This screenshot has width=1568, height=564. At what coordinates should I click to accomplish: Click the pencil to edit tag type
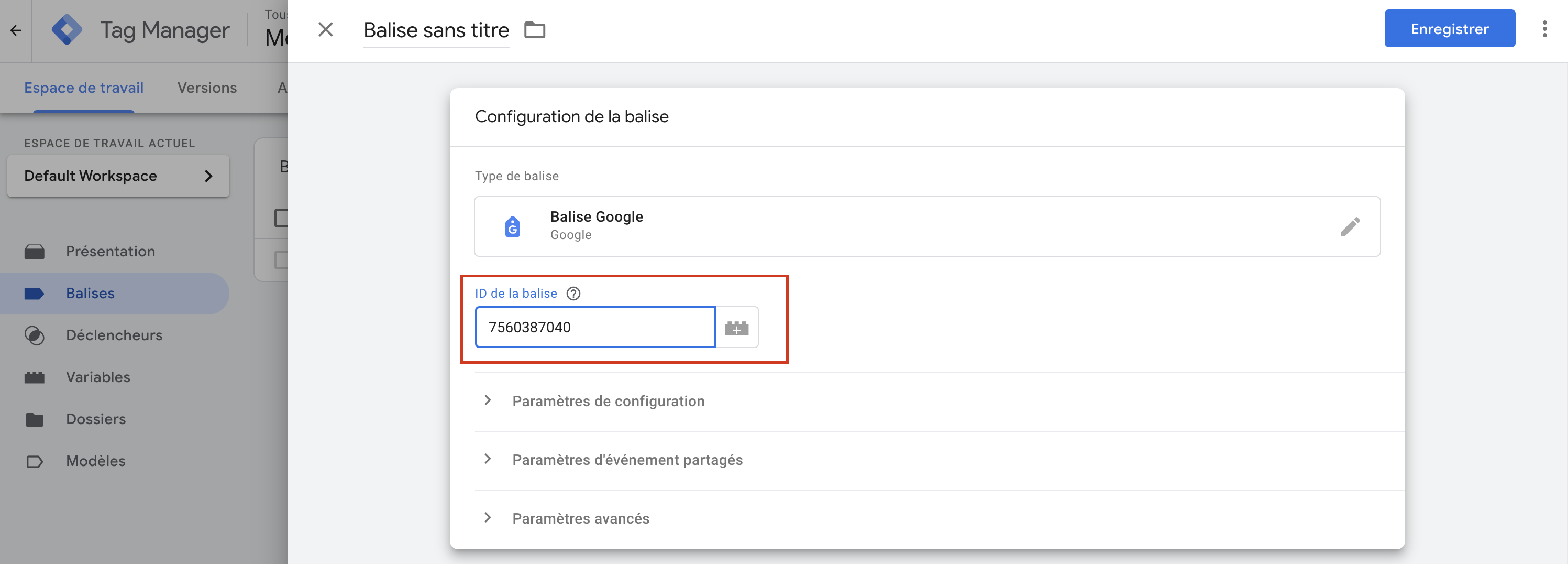pyautogui.click(x=1351, y=226)
